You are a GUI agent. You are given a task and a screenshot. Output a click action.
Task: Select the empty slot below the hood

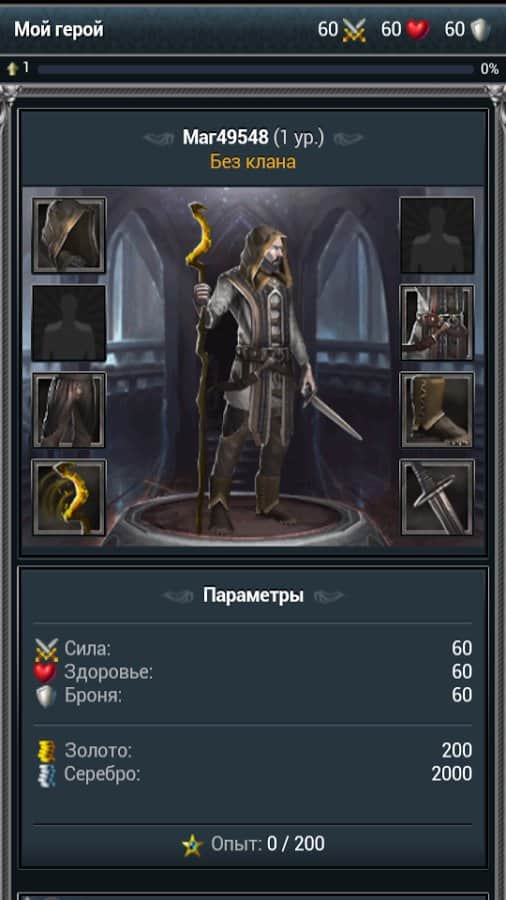(x=69, y=323)
